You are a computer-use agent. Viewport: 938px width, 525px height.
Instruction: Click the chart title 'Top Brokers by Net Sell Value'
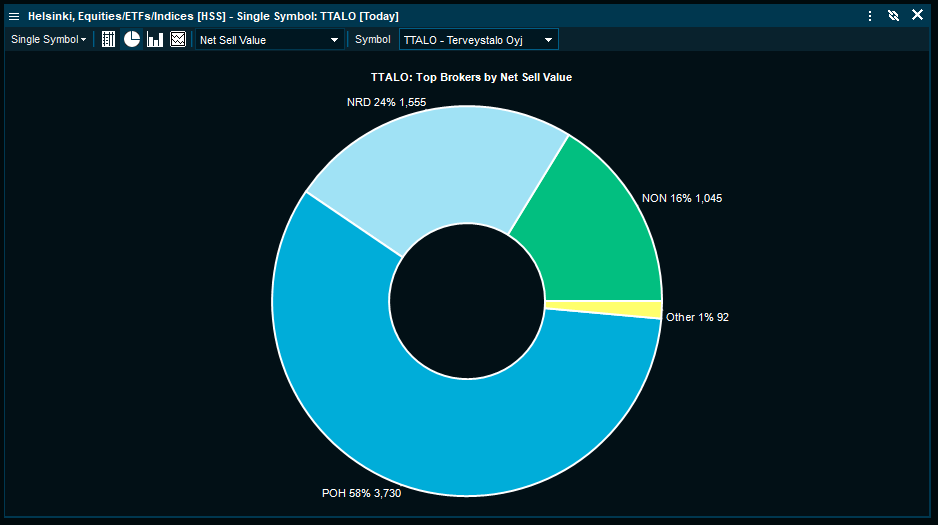click(x=471, y=77)
